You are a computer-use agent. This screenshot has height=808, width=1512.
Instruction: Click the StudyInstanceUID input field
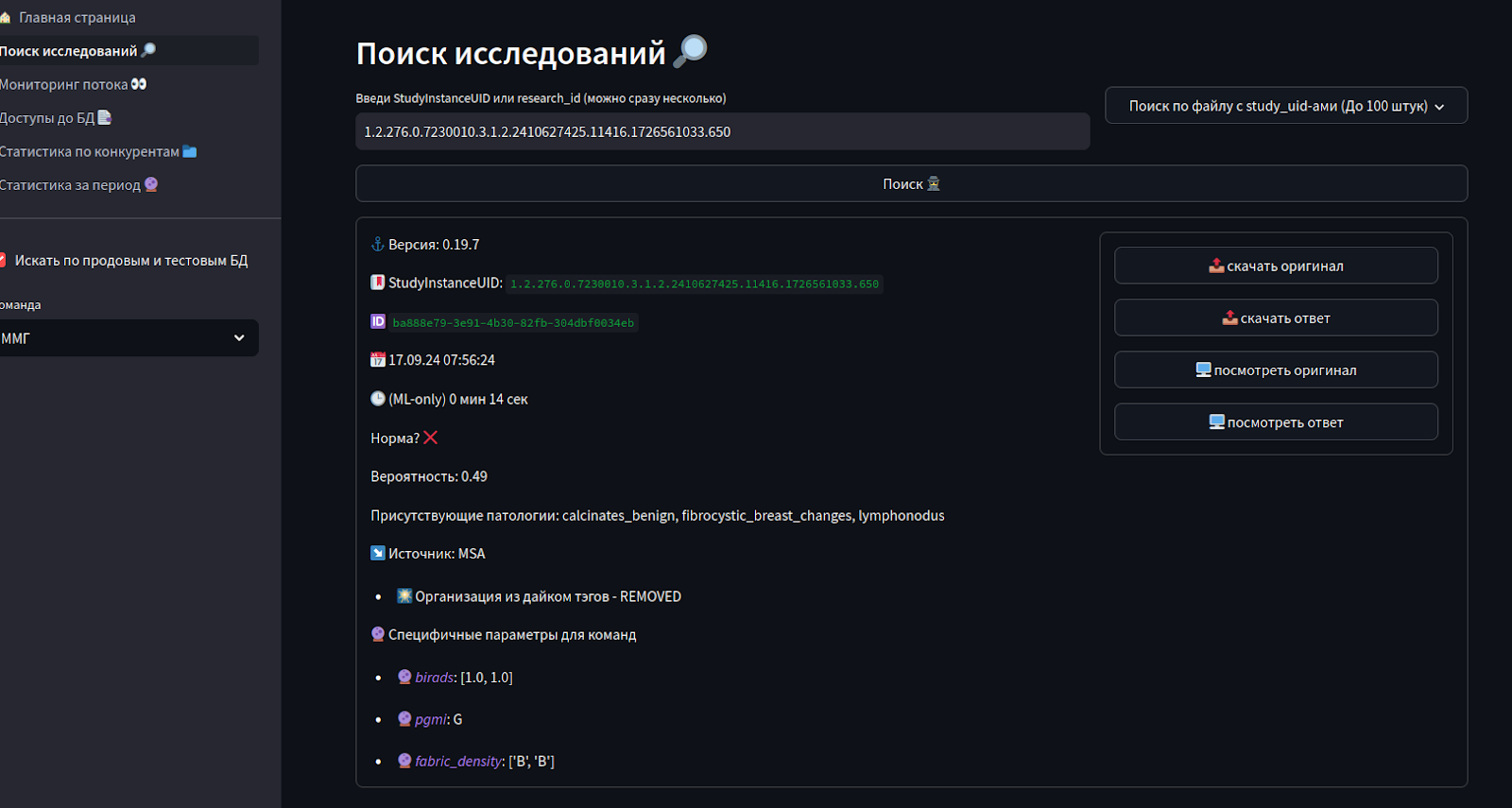pyautogui.click(x=722, y=132)
